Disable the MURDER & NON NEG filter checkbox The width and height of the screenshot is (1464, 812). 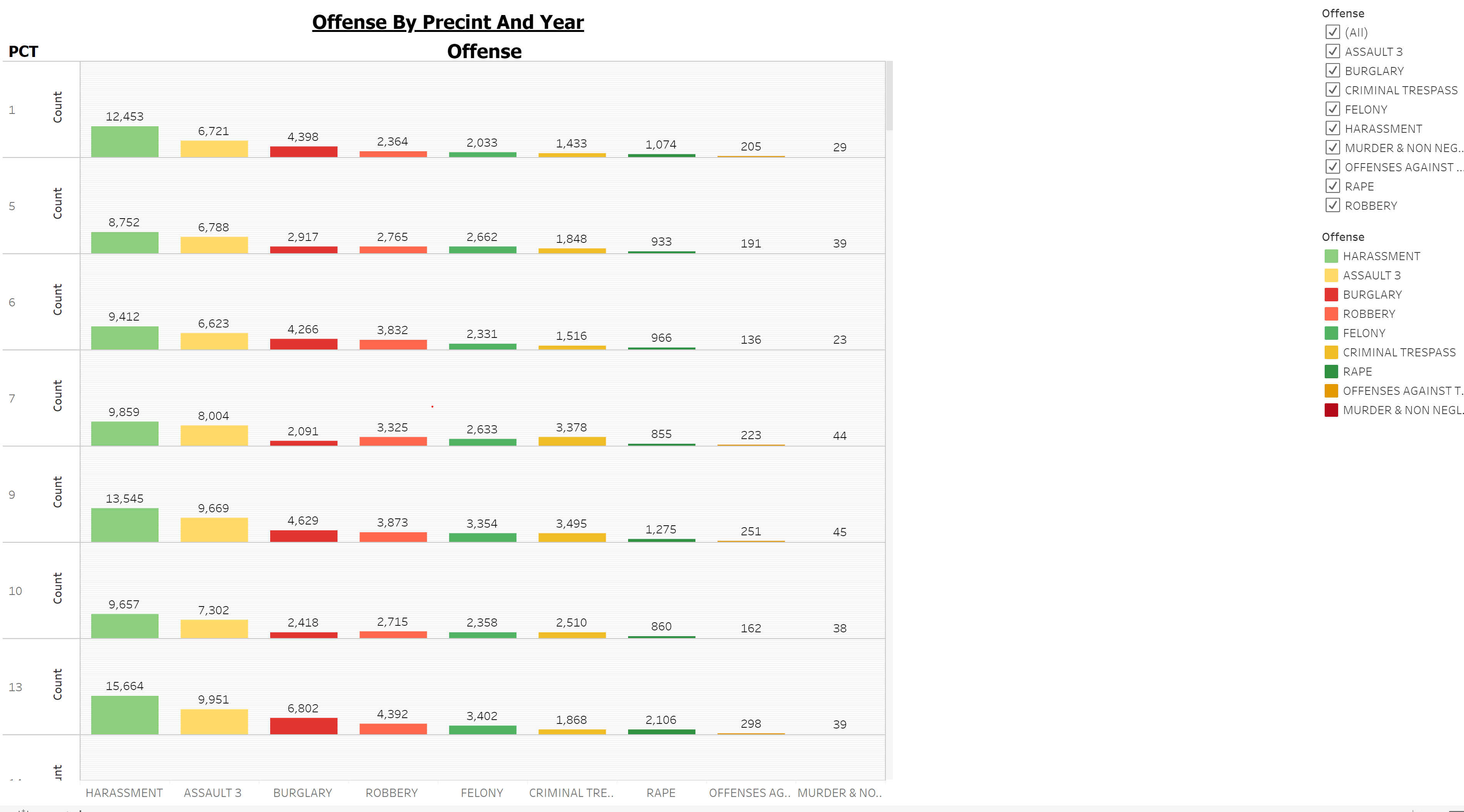(1334, 148)
